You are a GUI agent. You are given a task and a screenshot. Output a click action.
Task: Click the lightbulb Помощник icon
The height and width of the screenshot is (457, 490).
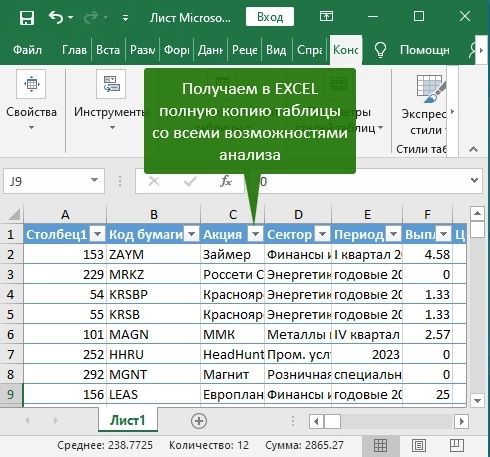(380, 50)
